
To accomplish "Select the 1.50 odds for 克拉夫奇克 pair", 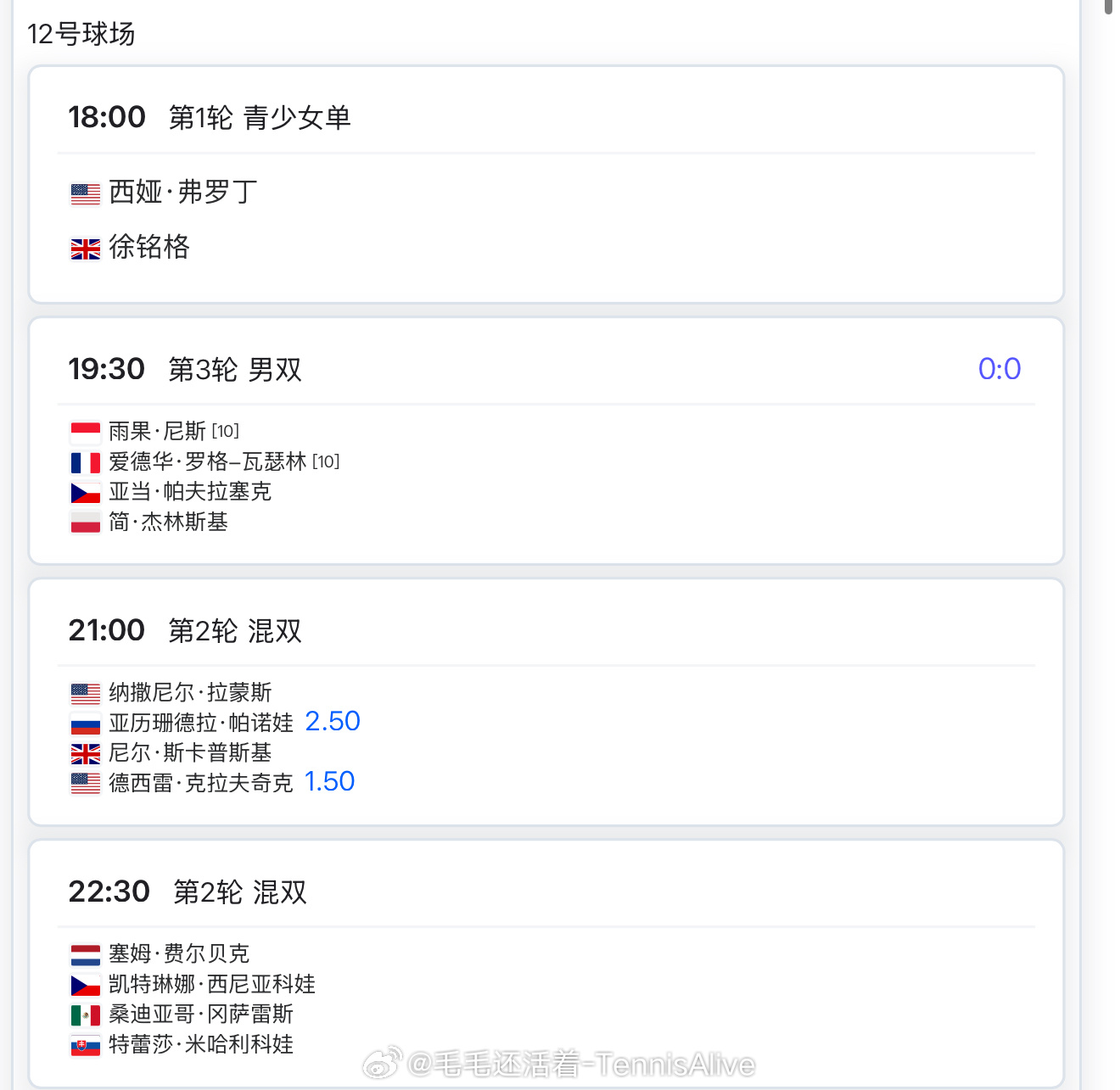I will (329, 781).
